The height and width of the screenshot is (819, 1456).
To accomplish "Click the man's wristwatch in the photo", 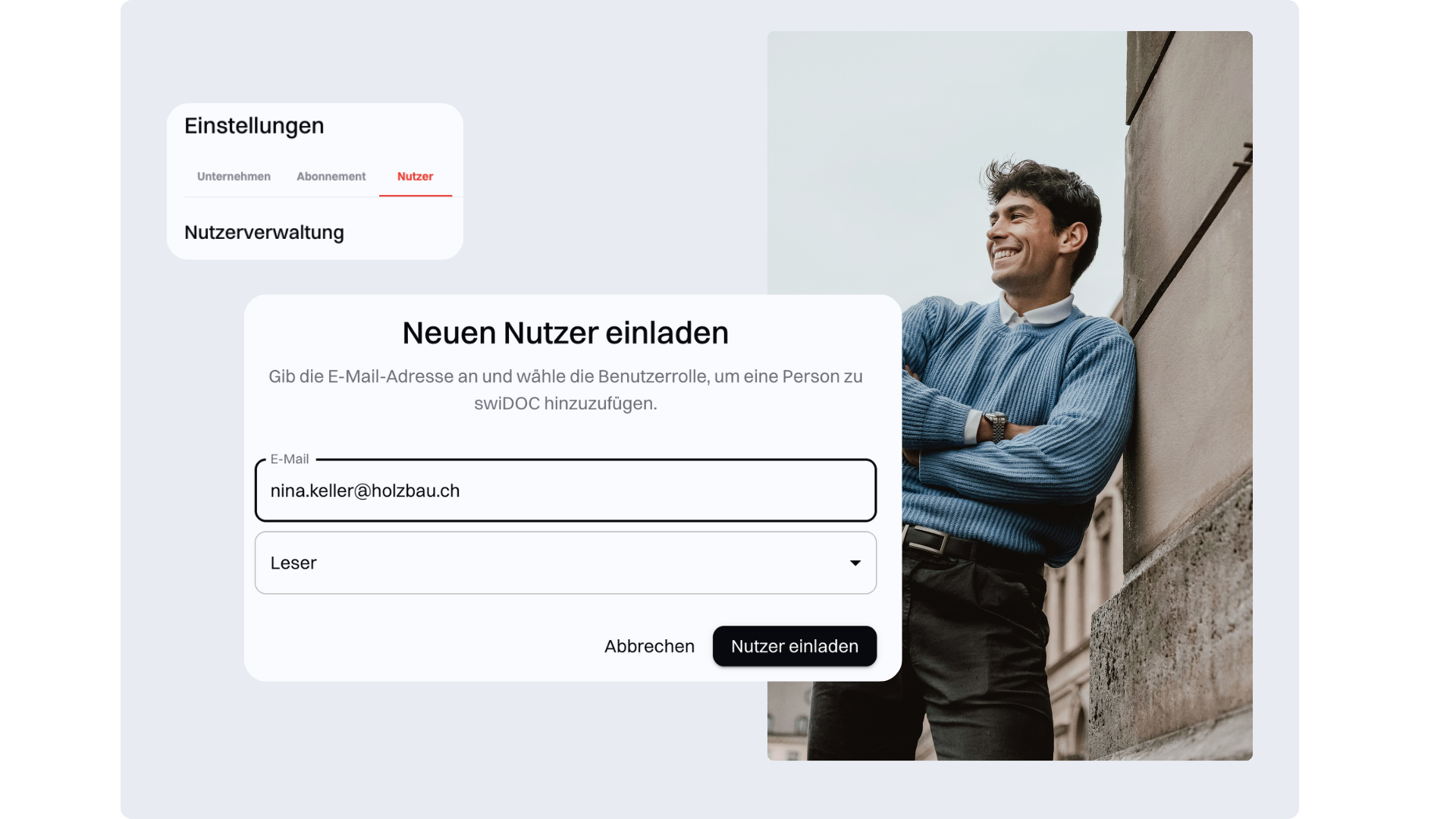I will [x=995, y=427].
